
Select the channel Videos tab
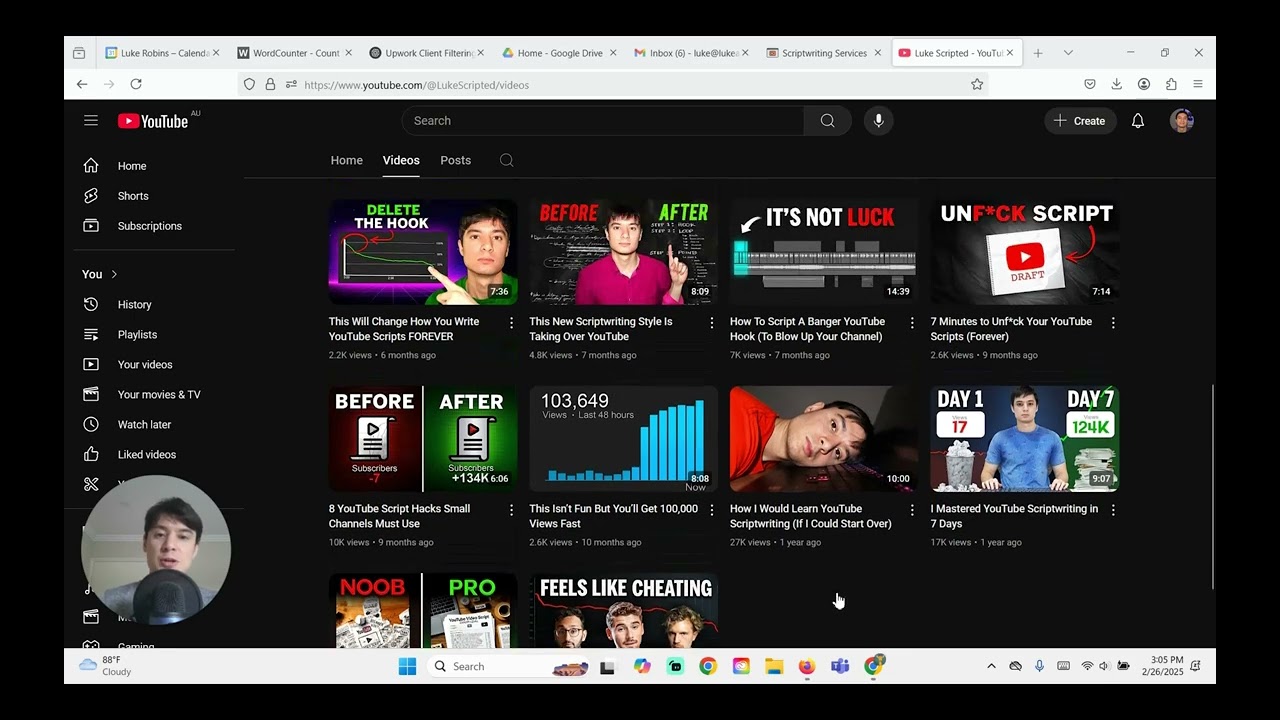click(401, 160)
